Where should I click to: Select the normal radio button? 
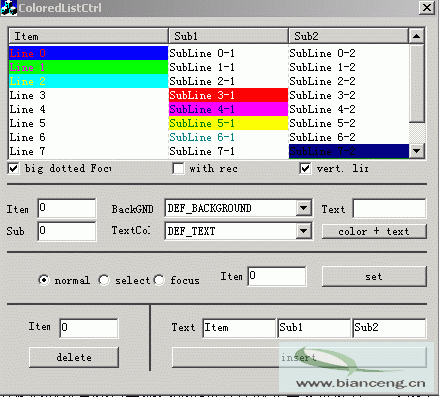coord(44,280)
